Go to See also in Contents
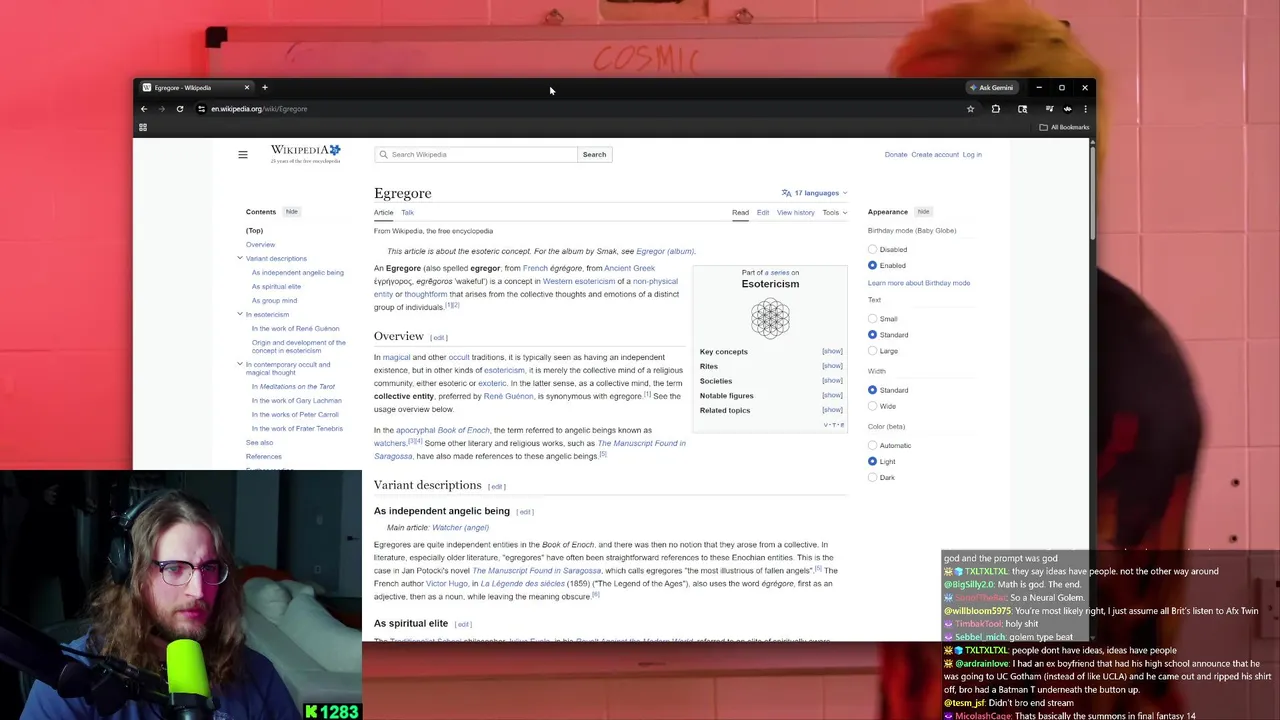 (259, 443)
